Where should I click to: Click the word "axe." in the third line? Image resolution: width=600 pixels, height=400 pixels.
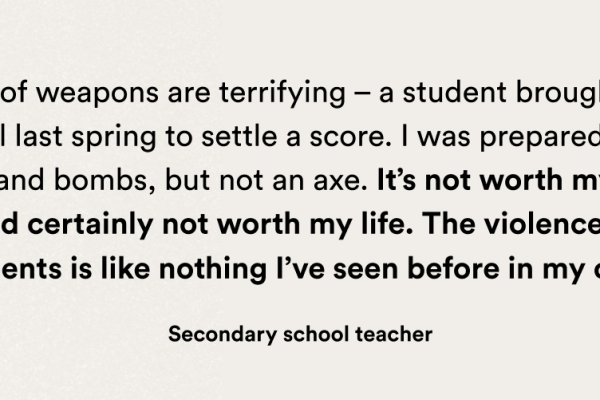click(x=341, y=182)
